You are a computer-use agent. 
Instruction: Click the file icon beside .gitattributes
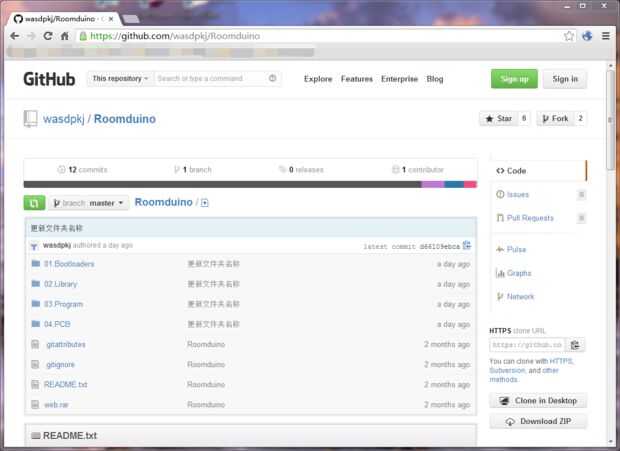(35, 344)
